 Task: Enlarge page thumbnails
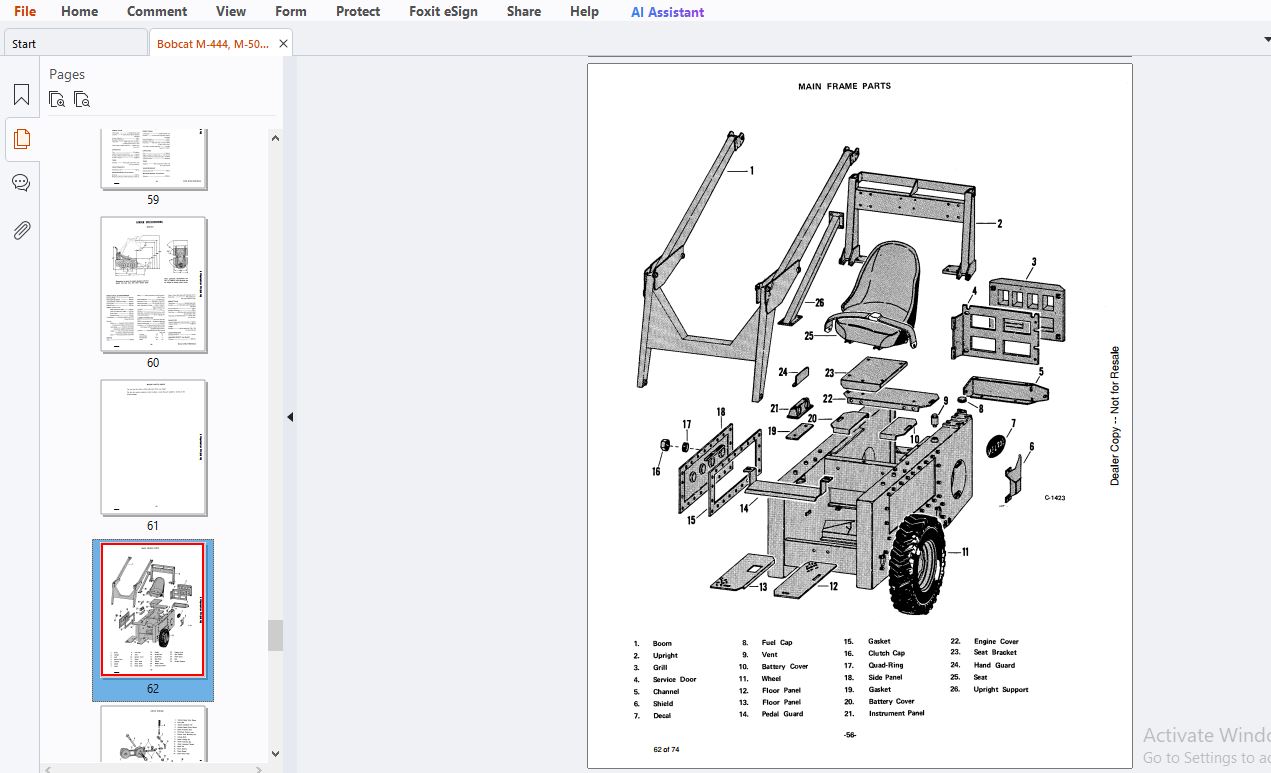(57, 99)
